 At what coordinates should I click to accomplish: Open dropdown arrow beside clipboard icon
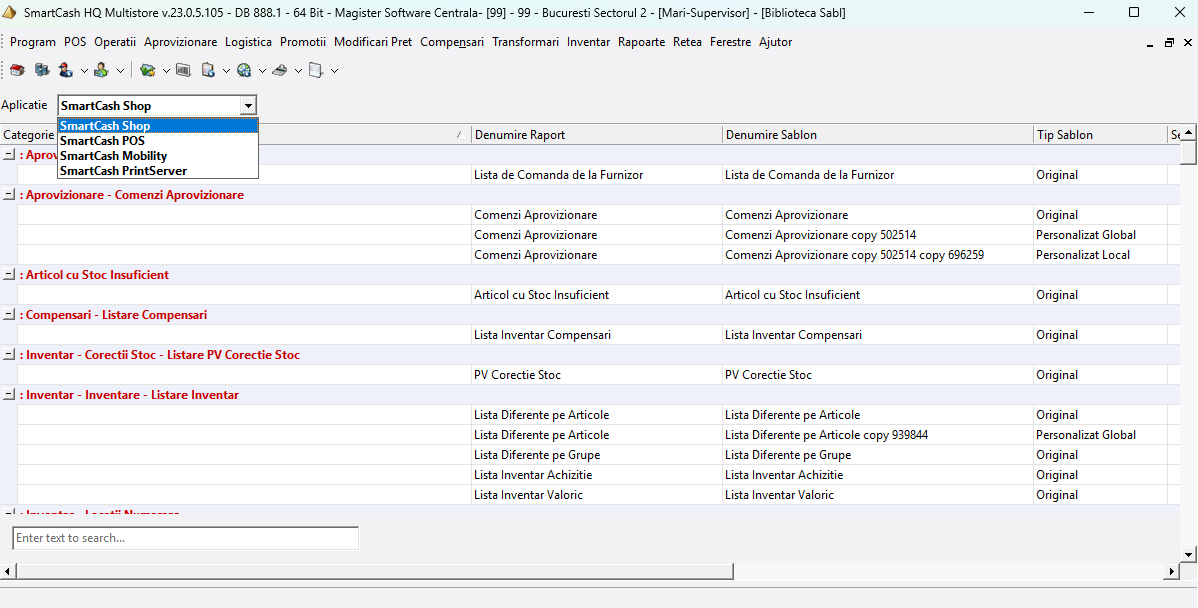226,71
